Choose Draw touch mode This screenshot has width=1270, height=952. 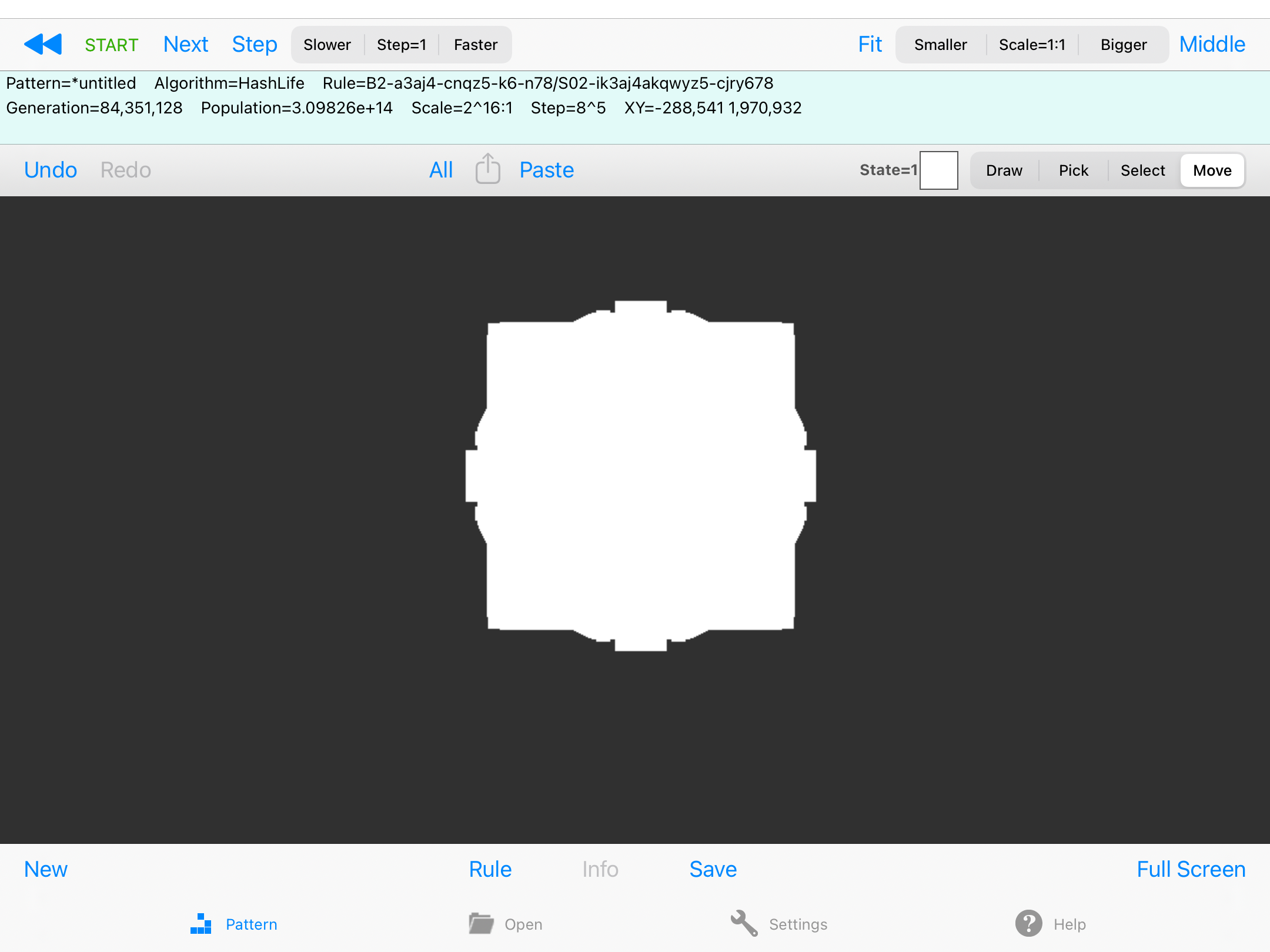[1004, 170]
